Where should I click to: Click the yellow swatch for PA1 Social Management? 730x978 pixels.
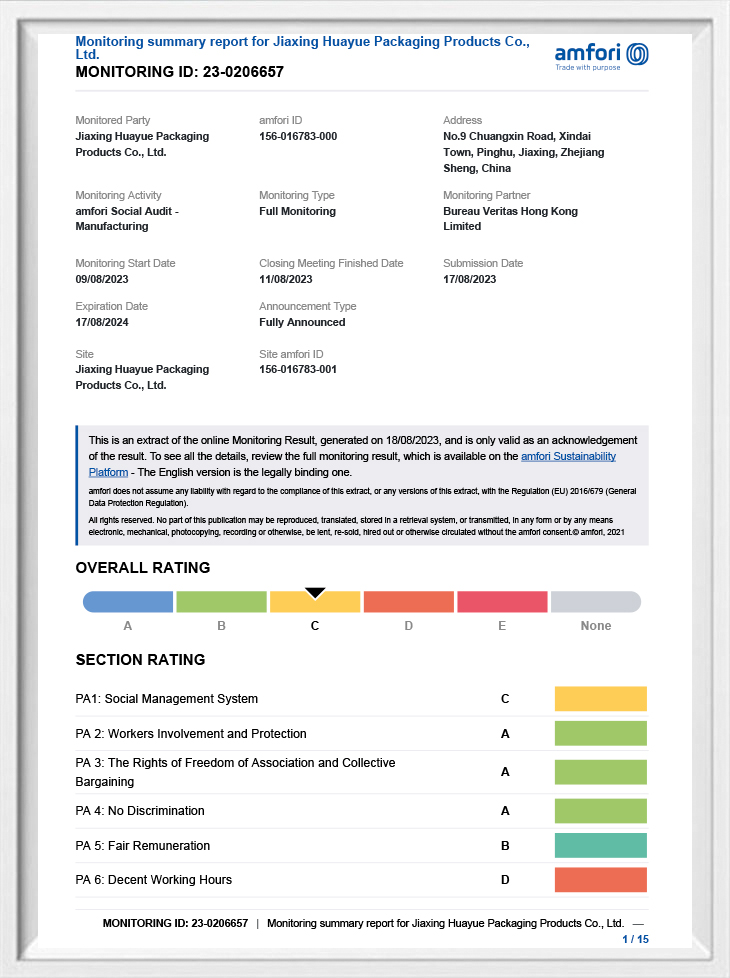pos(600,699)
